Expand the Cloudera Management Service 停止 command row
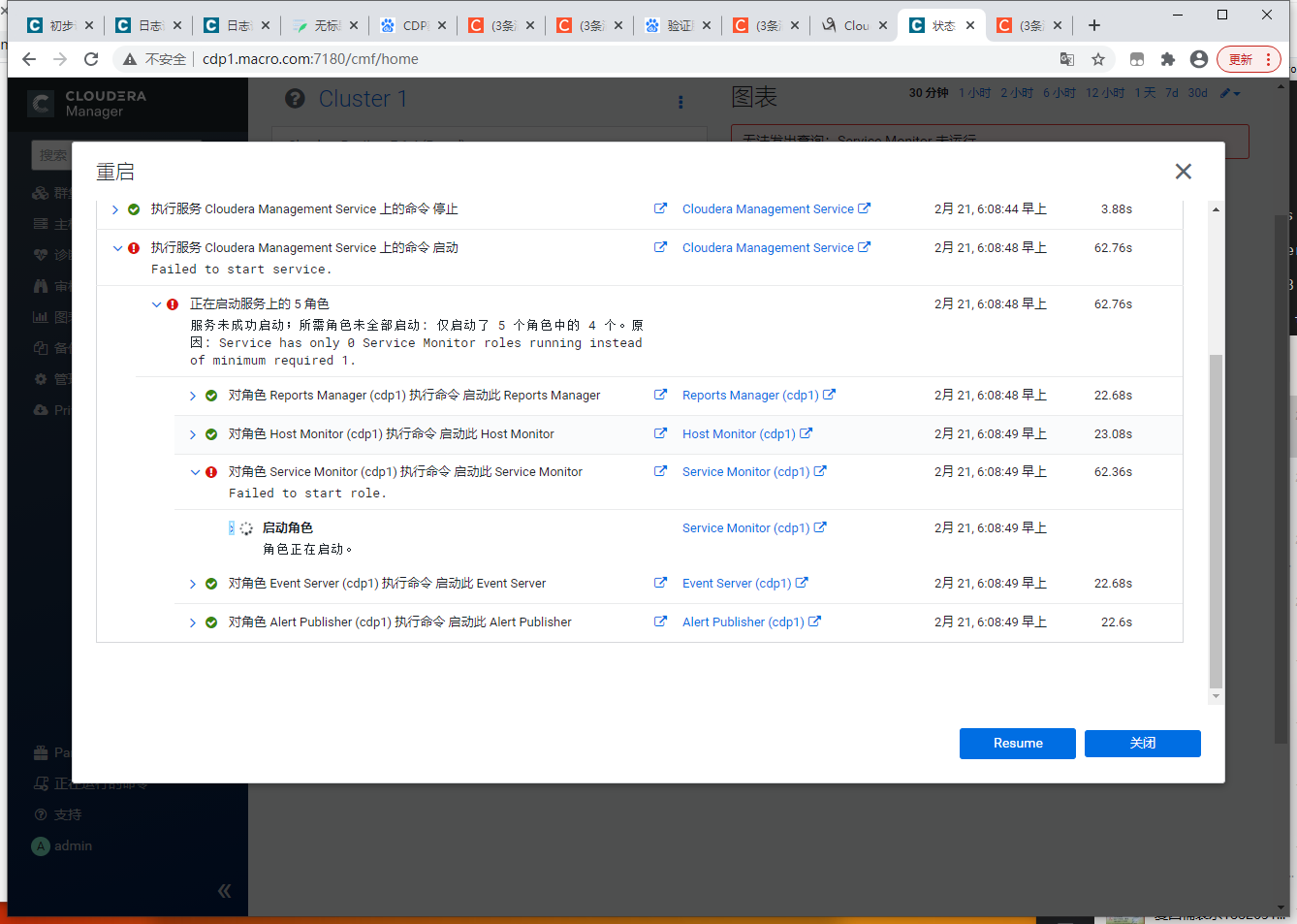The image size is (1297, 924). pos(115,209)
